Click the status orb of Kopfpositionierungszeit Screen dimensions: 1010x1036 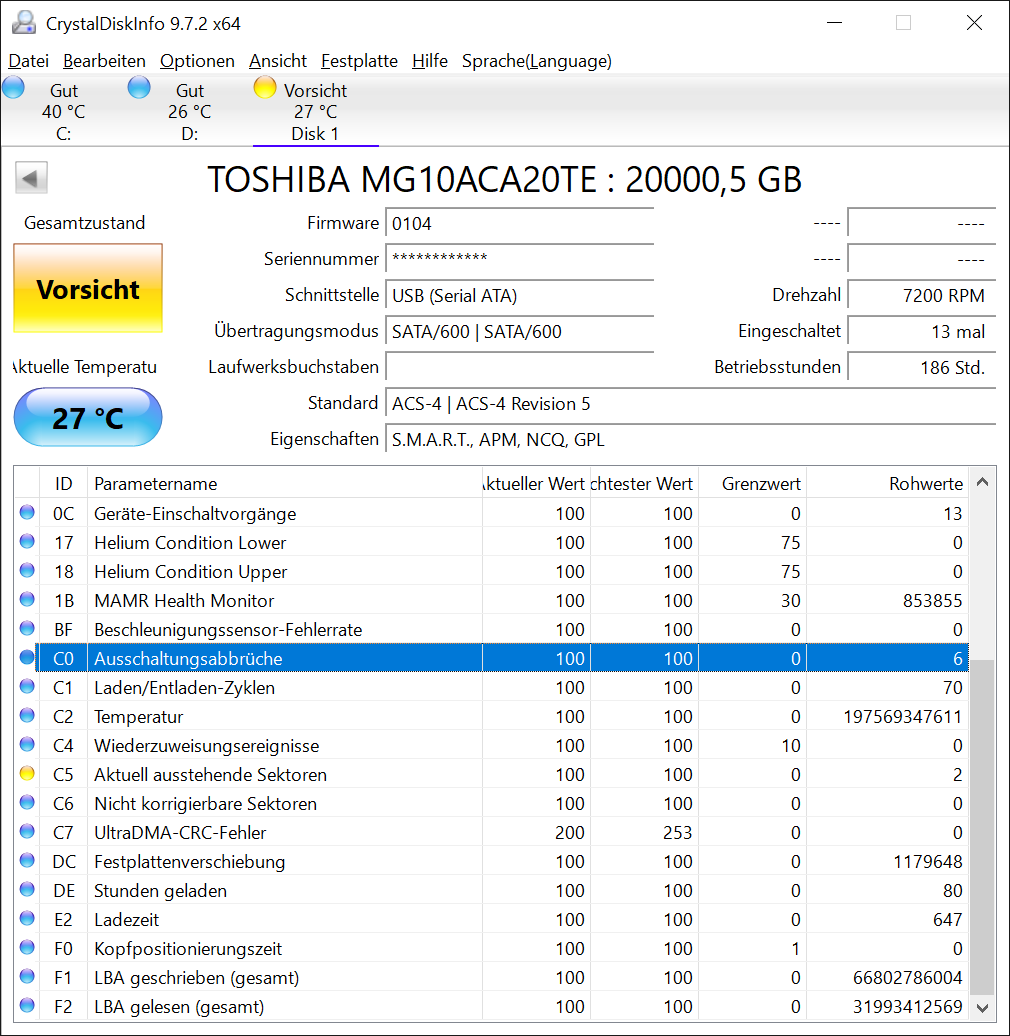click(27, 947)
